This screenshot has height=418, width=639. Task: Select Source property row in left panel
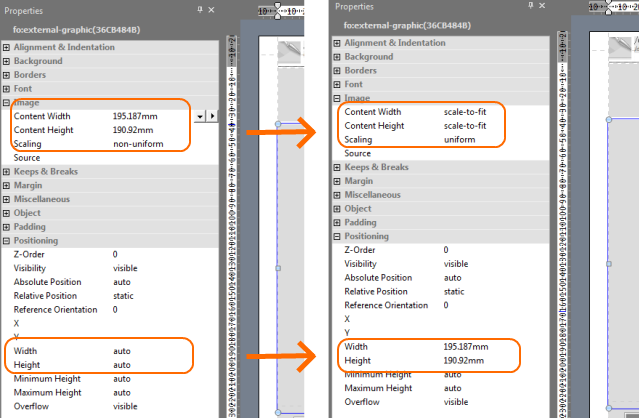click(x=27, y=158)
